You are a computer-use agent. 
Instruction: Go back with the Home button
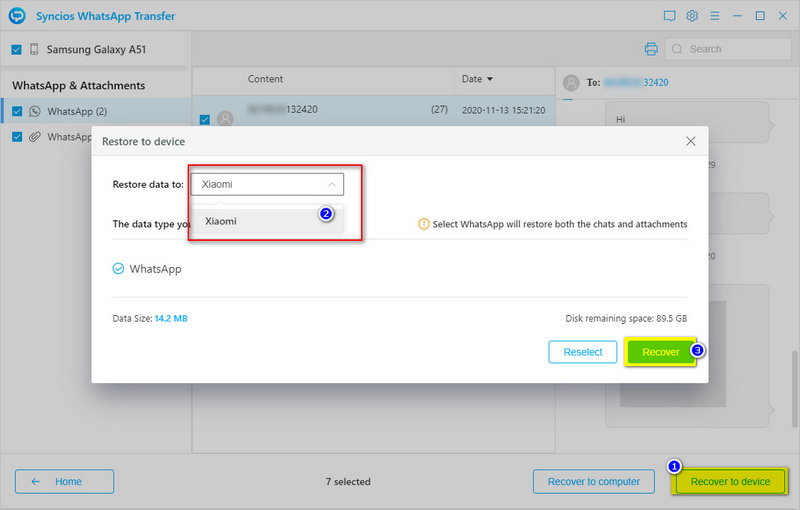64,481
